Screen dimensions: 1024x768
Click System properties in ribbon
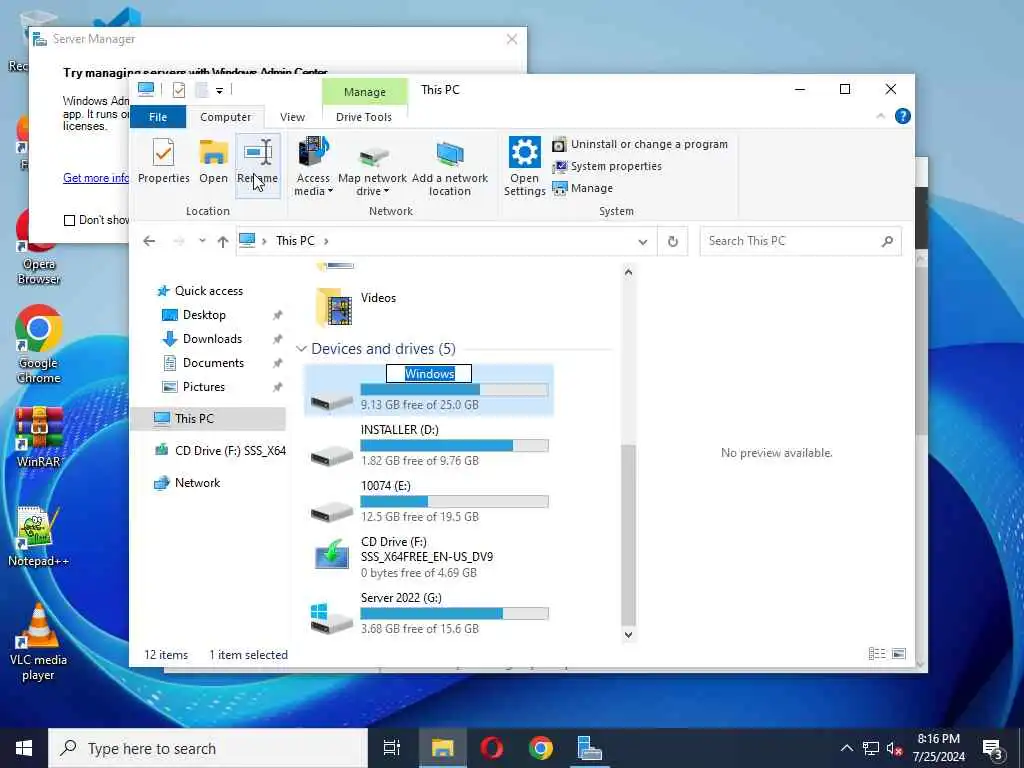click(x=607, y=167)
